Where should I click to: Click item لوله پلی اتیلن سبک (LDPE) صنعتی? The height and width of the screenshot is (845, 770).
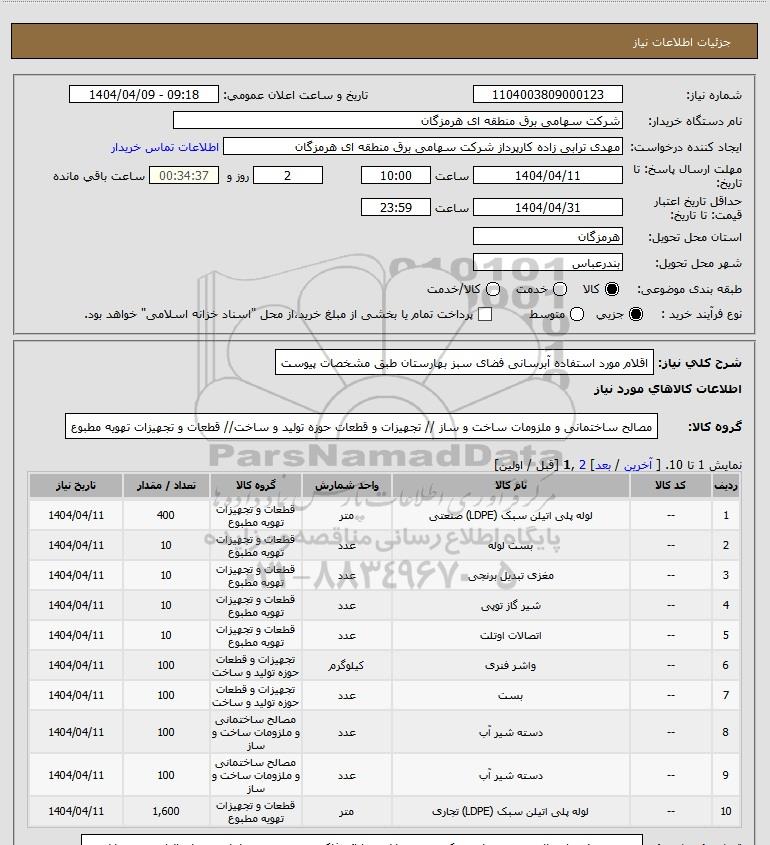pyautogui.click(x=511, y=515)
